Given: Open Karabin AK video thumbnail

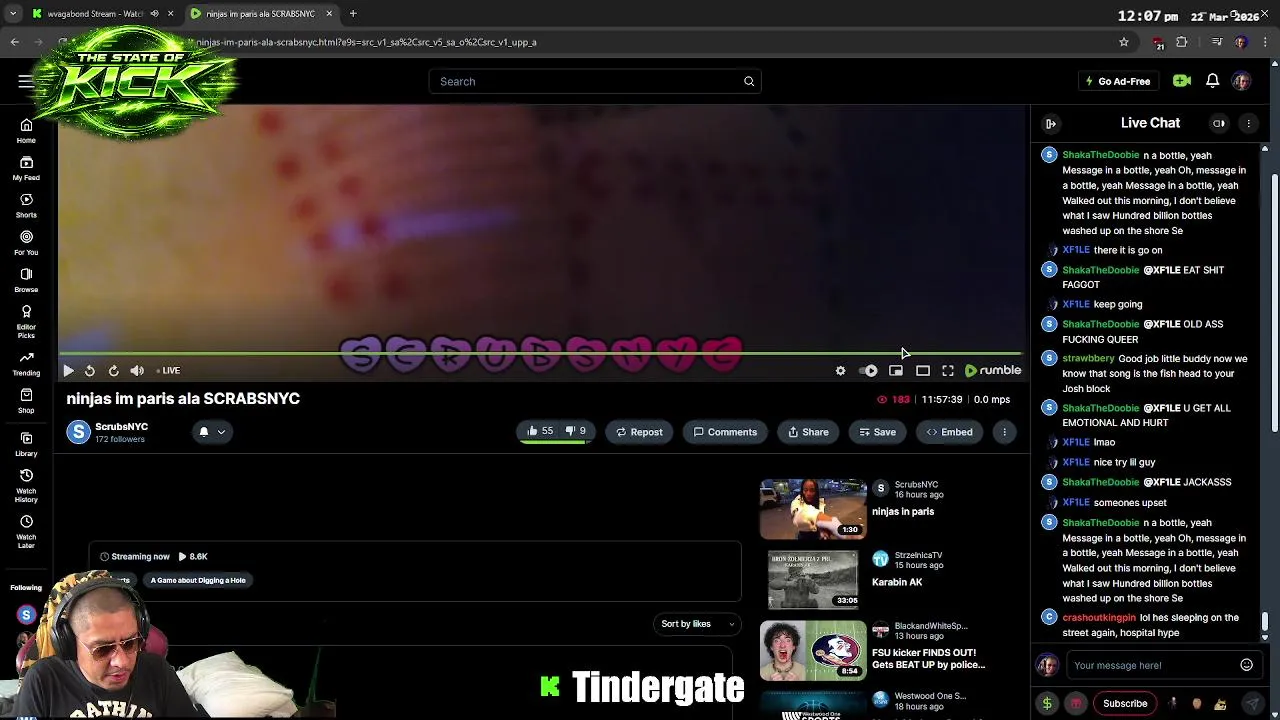Looking at the screenshot, I should 813,579.
